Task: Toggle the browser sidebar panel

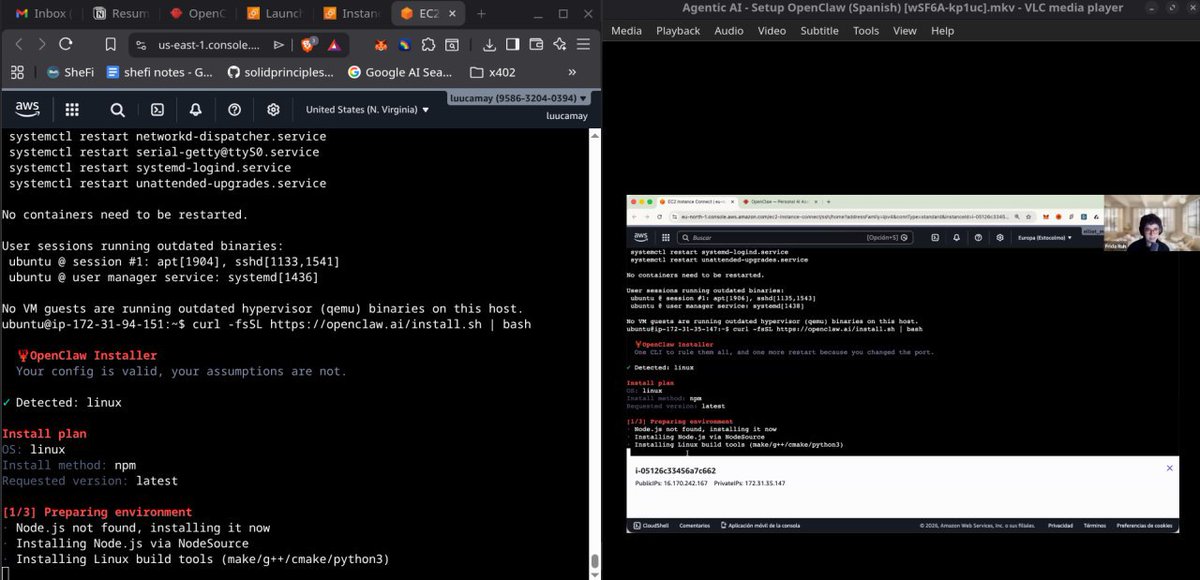Action: 513,45
